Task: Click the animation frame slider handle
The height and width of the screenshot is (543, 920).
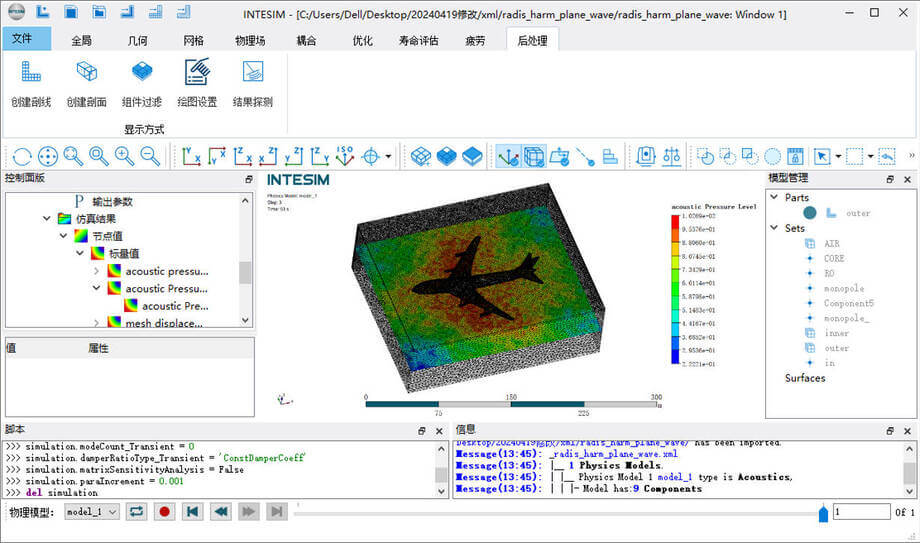Action: 823,513
